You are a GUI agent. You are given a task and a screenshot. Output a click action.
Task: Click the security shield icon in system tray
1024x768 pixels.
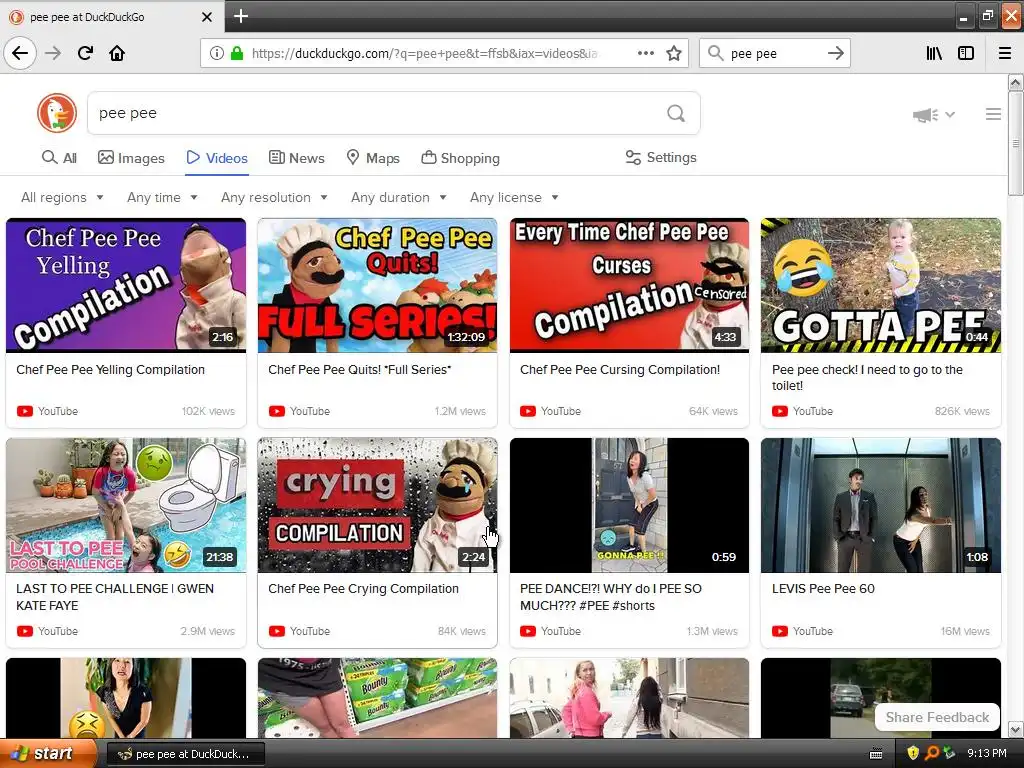pyautogui.click(x=913, y=753)
